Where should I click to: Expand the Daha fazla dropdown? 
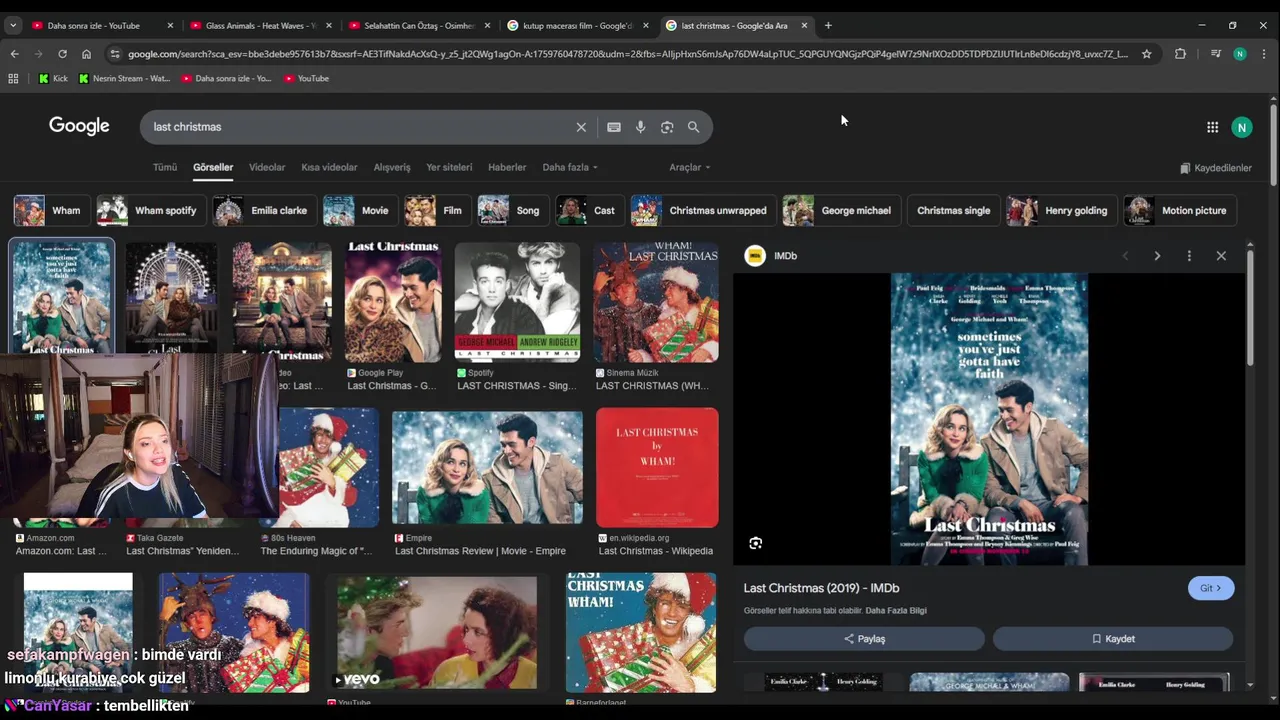point(570,167)
